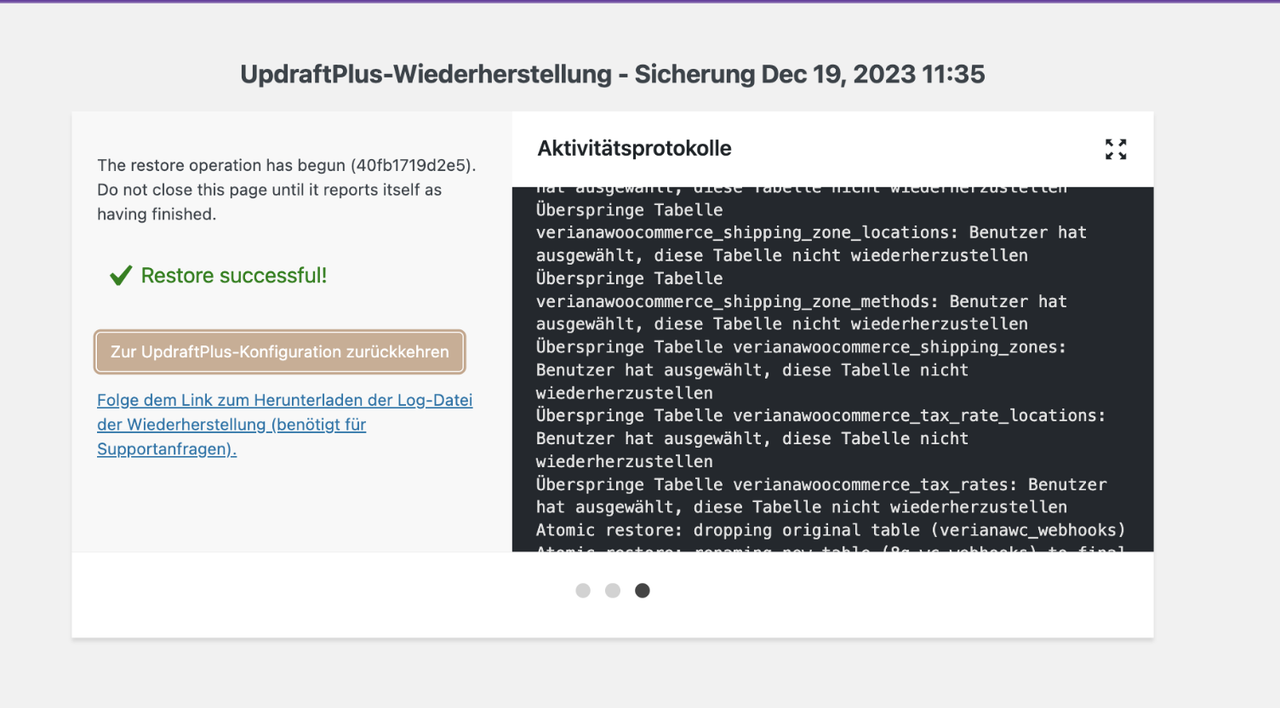
Task: Click the Aktivitätsprotokolle heading
Action: click(634, 148)
